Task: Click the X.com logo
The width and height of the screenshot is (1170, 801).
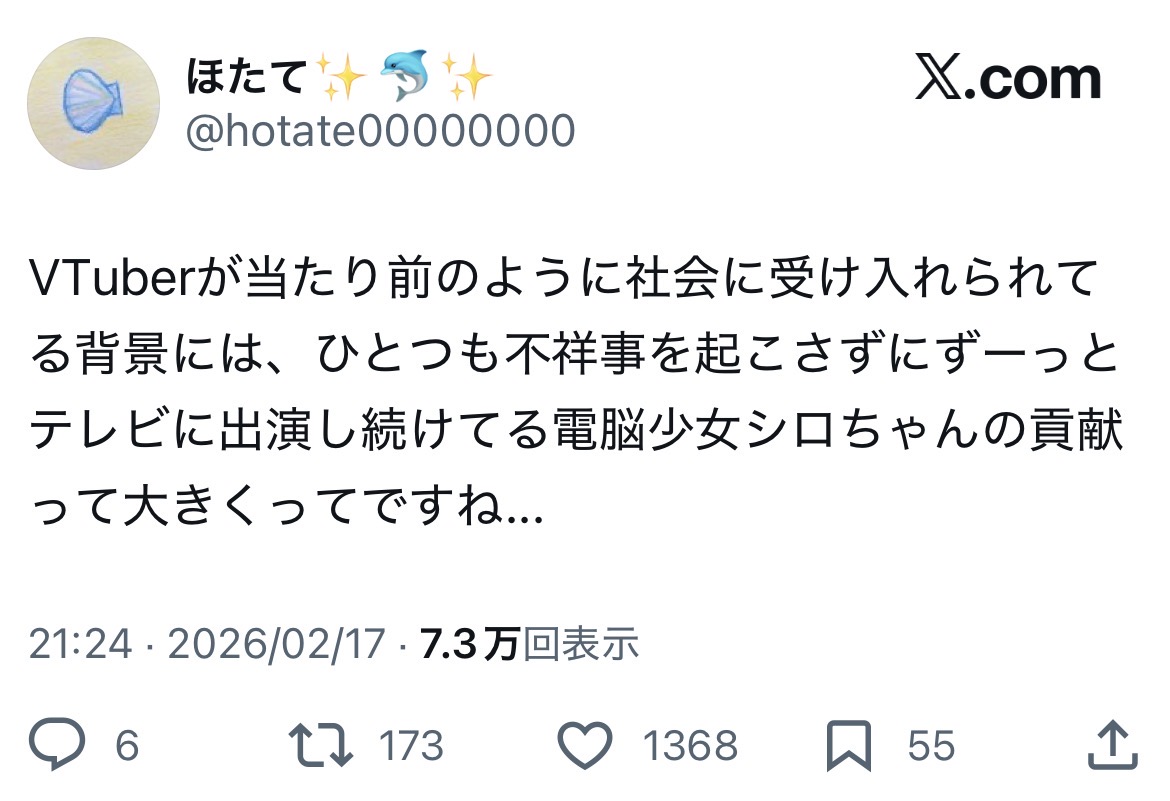Action: coord(1008,78)
